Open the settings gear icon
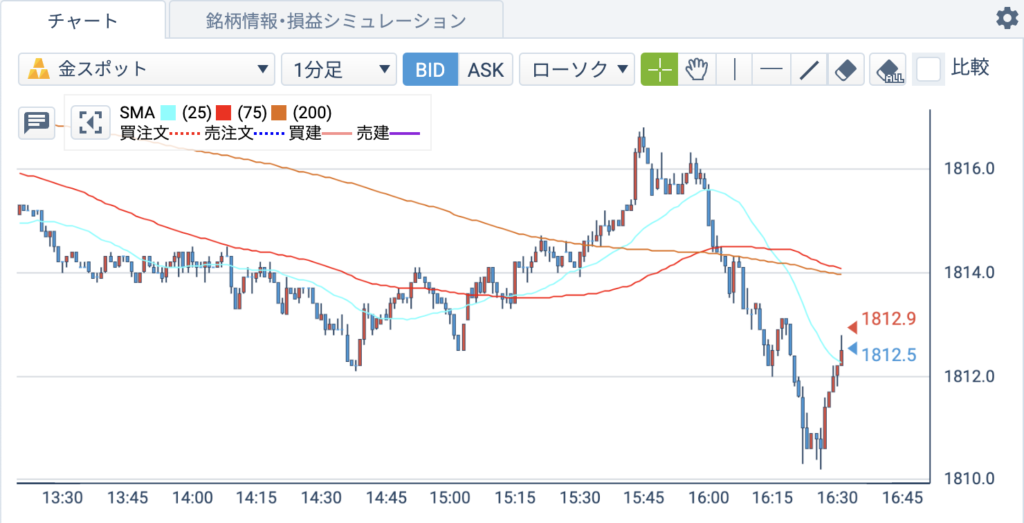Image resolution: width=1024 pixels, height=523 pixels. coord(1007,19)
